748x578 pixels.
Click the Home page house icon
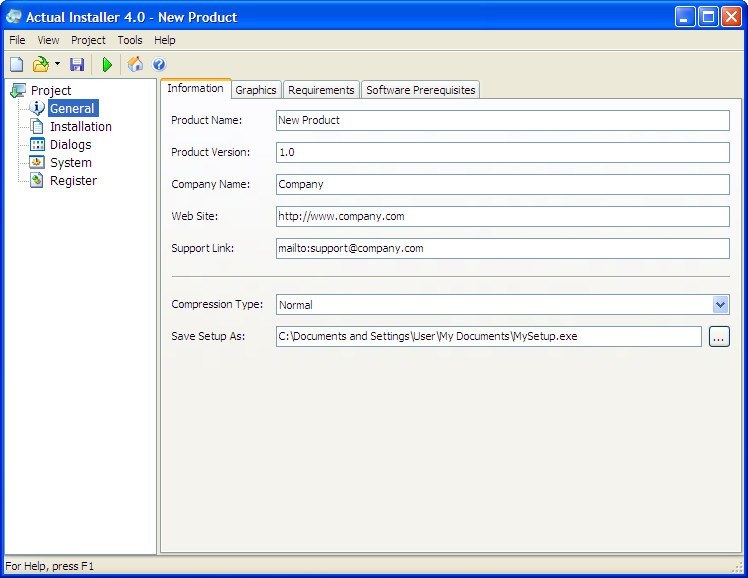(135, 64)
